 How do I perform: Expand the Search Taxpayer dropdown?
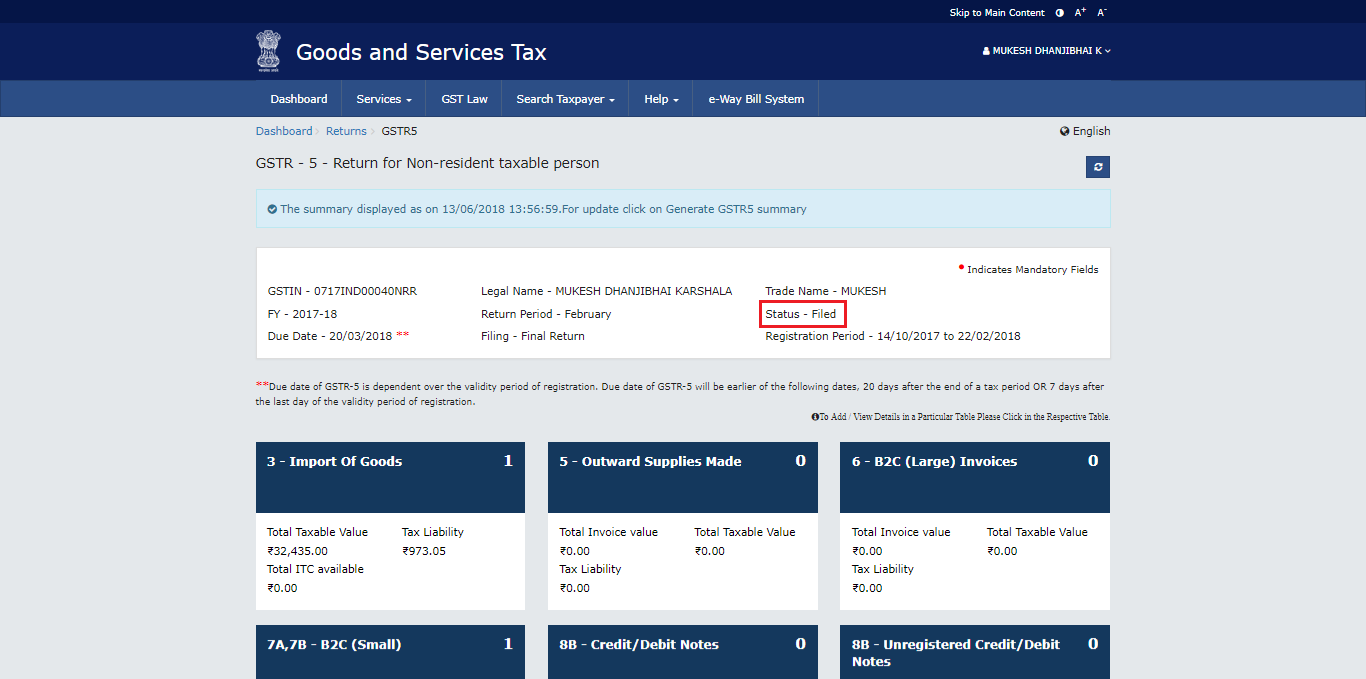tap(565, 99)
